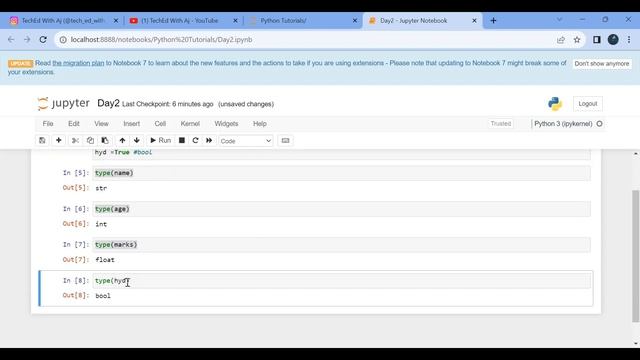Click Don't show anymore button
Viewport: 640px width, 360px height.
coord(602,64)
